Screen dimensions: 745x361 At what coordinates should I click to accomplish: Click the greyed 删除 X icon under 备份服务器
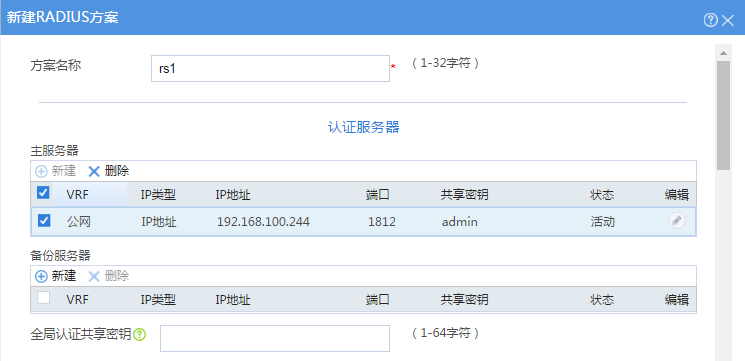click(x=94, y=276)
